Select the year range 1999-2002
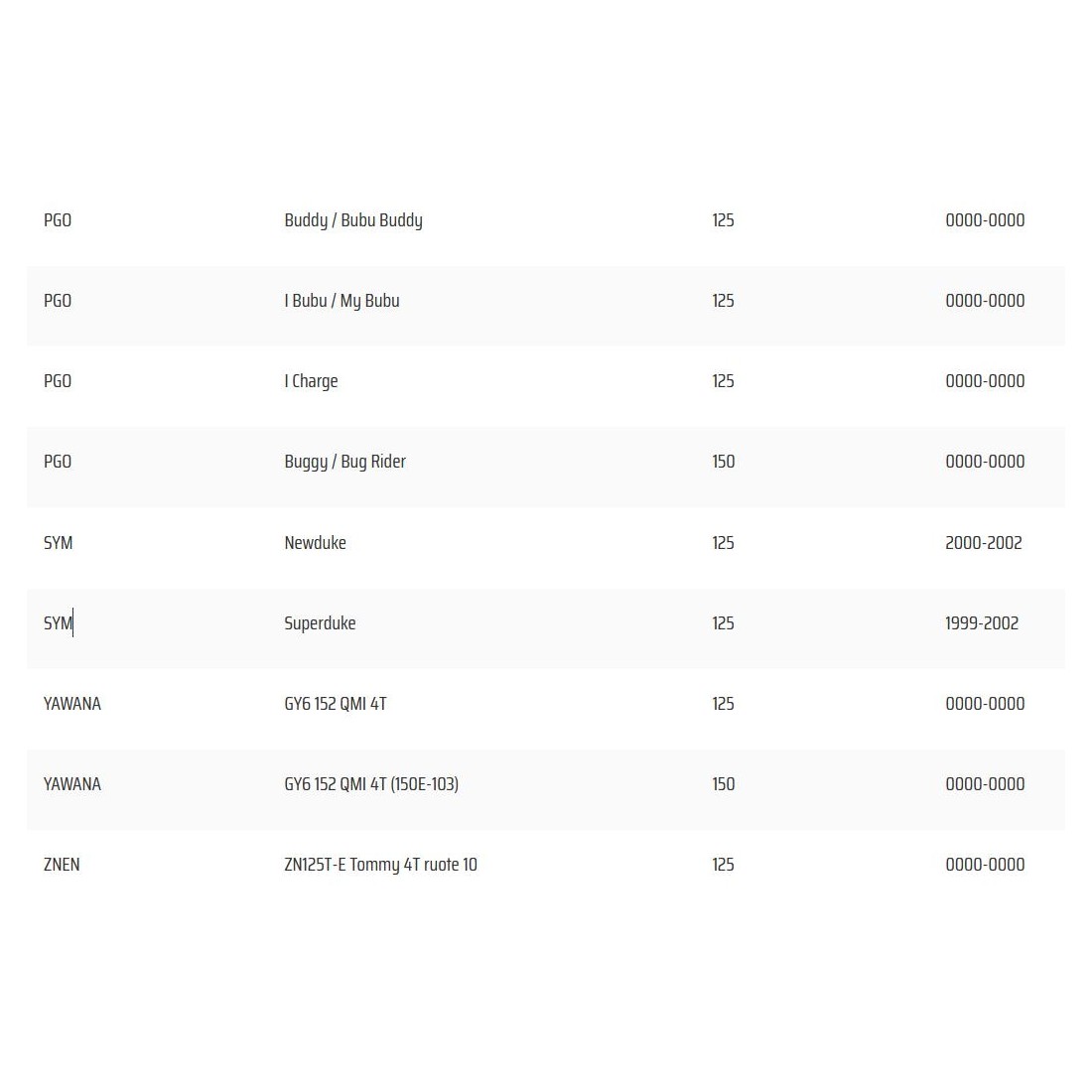Screen dimensions: 1092x1092 coord(982,623)
